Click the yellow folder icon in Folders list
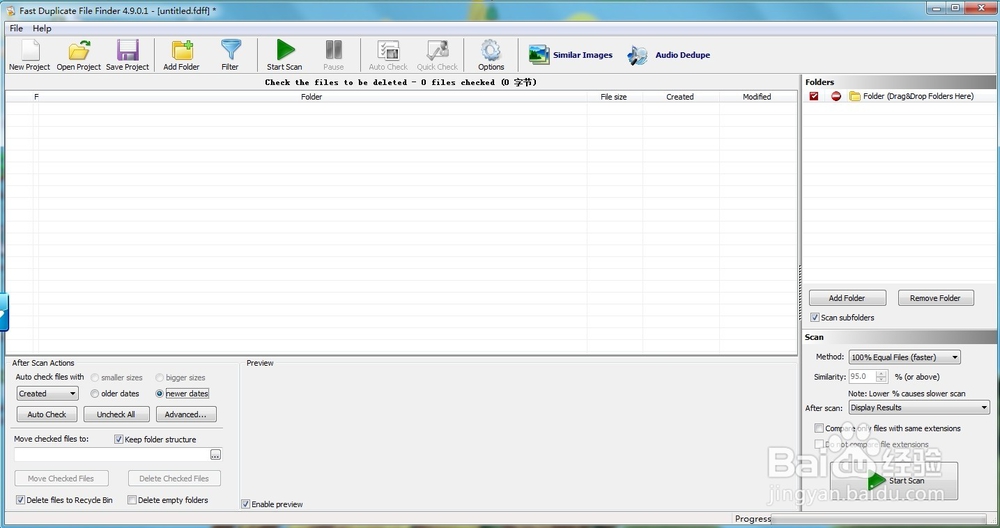The height and width of the screenshot is (528, 1000). (855, 96)
